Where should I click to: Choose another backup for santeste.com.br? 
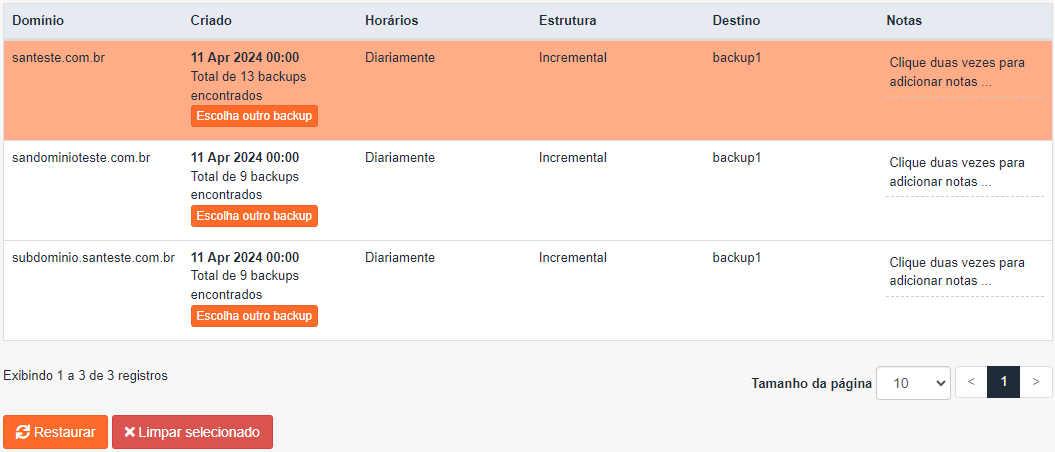point(254,116)
